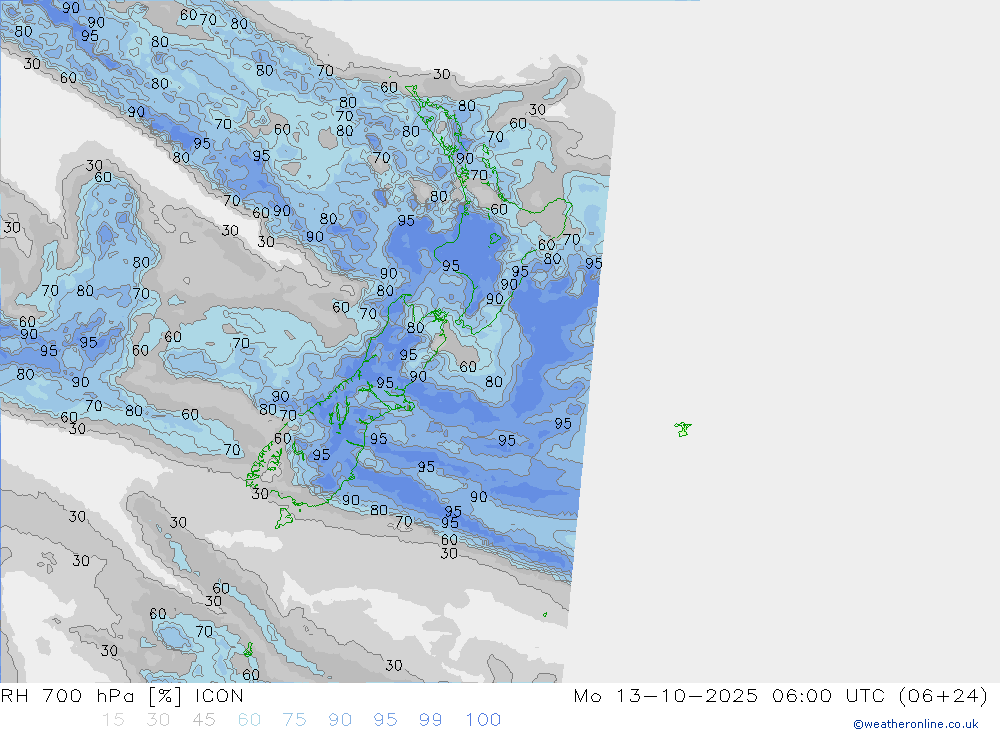Click legend value 45 in color scale
The height and width of the screenshot is (733, 1000).
click(203, 720)
